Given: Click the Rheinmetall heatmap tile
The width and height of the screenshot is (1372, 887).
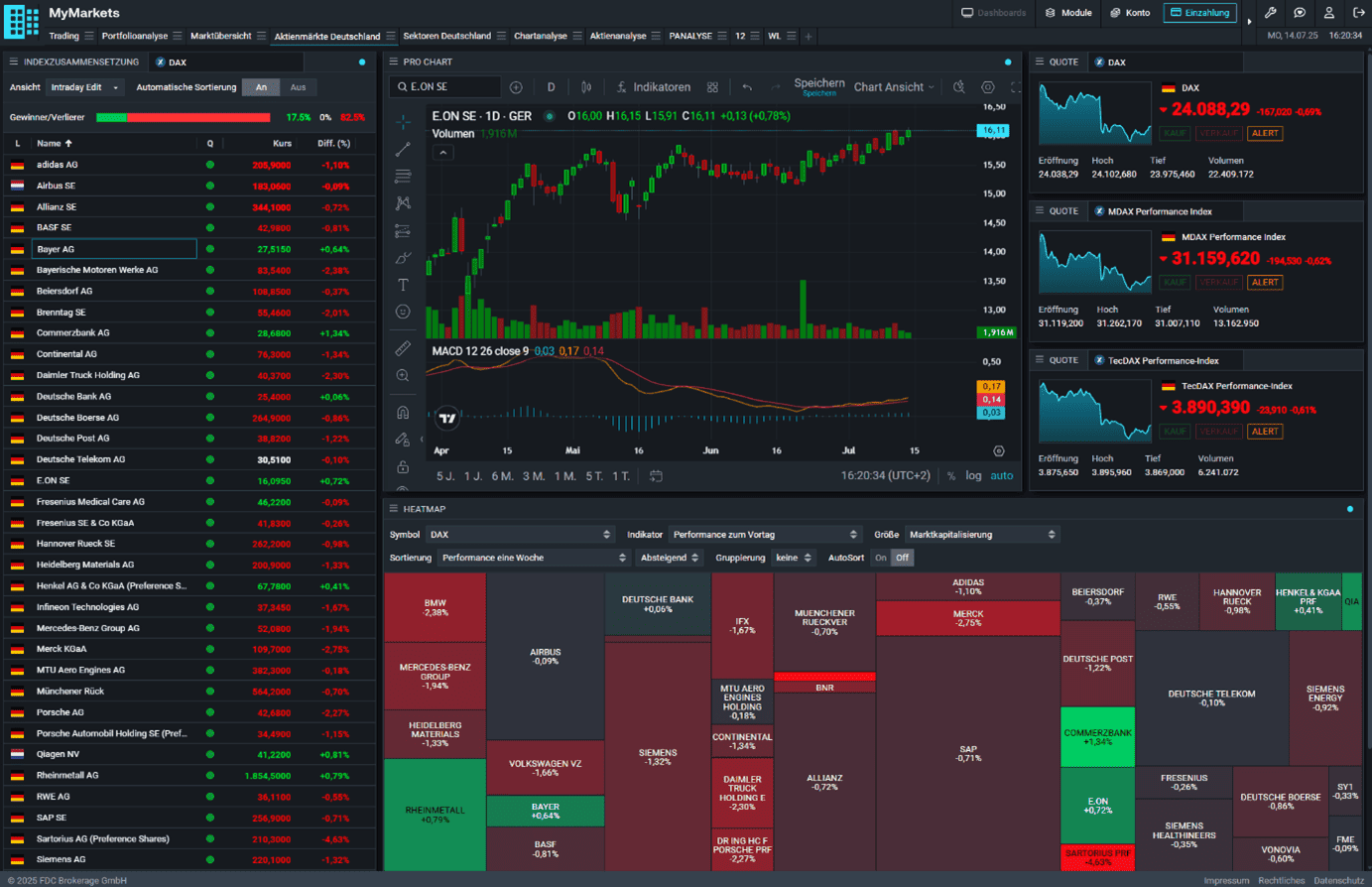Looking at the screenshot, I should click(435, 815).
